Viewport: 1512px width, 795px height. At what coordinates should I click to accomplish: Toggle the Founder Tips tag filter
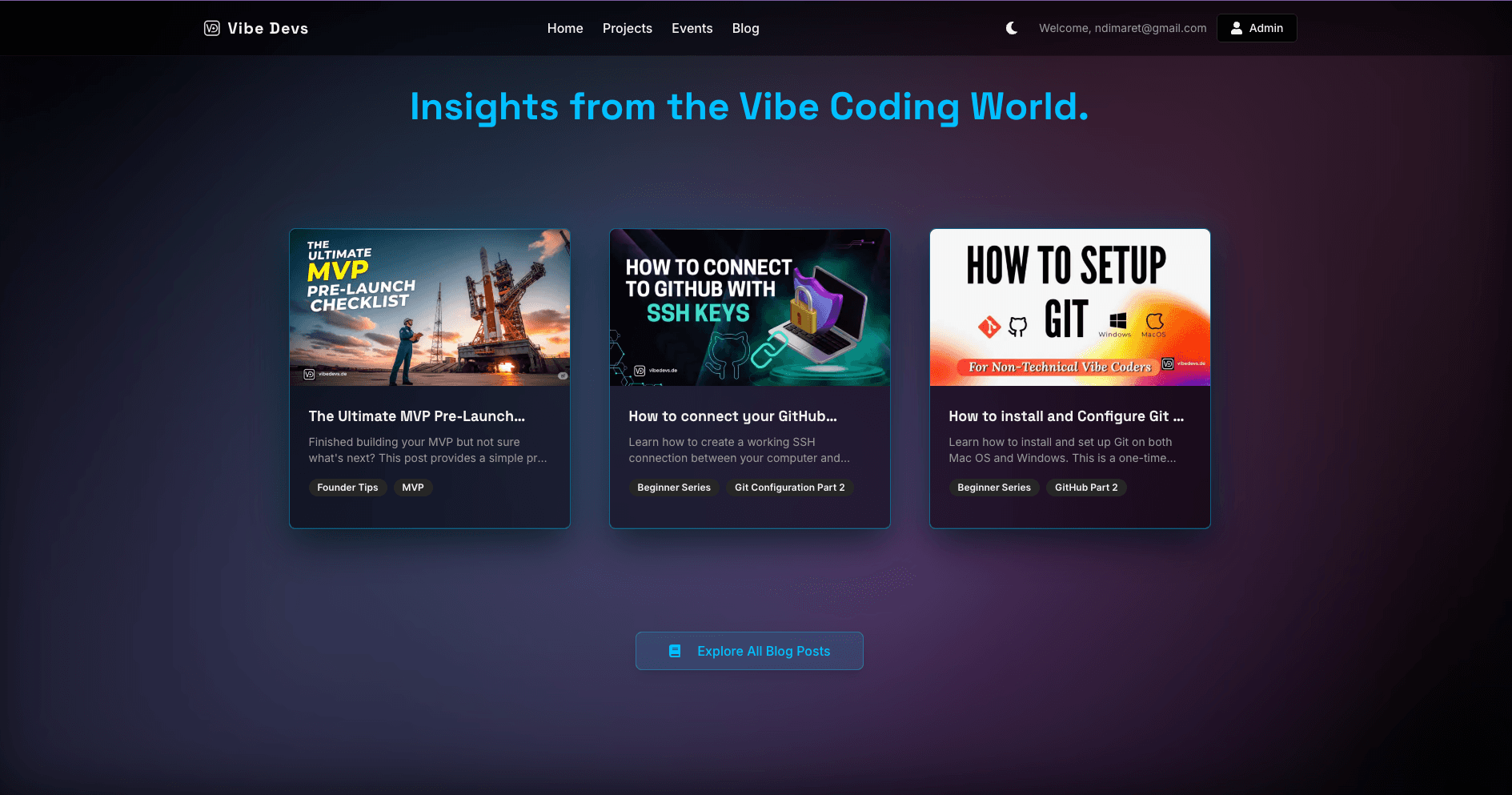pos(347,488)
